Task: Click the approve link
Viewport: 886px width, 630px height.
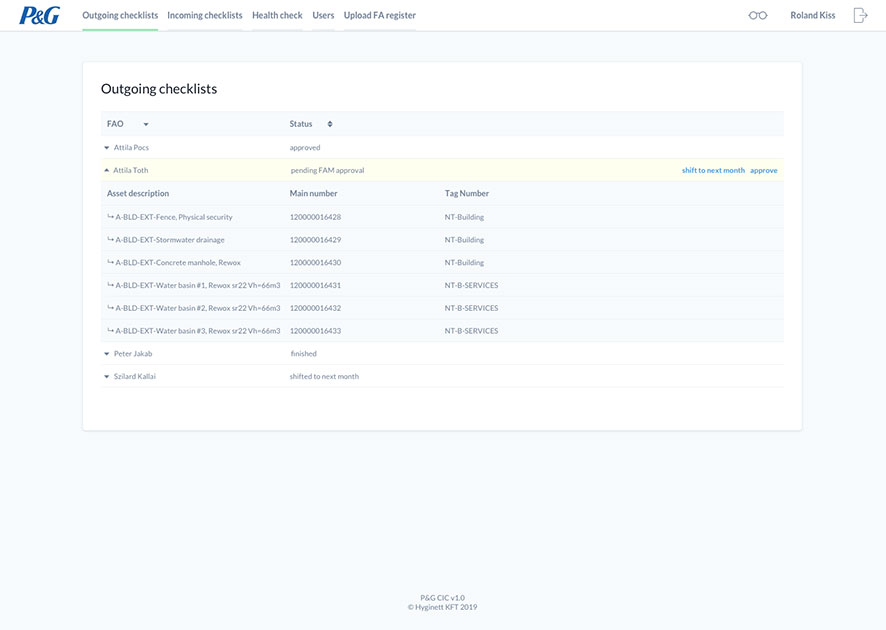Action: (x=763, y=170)
